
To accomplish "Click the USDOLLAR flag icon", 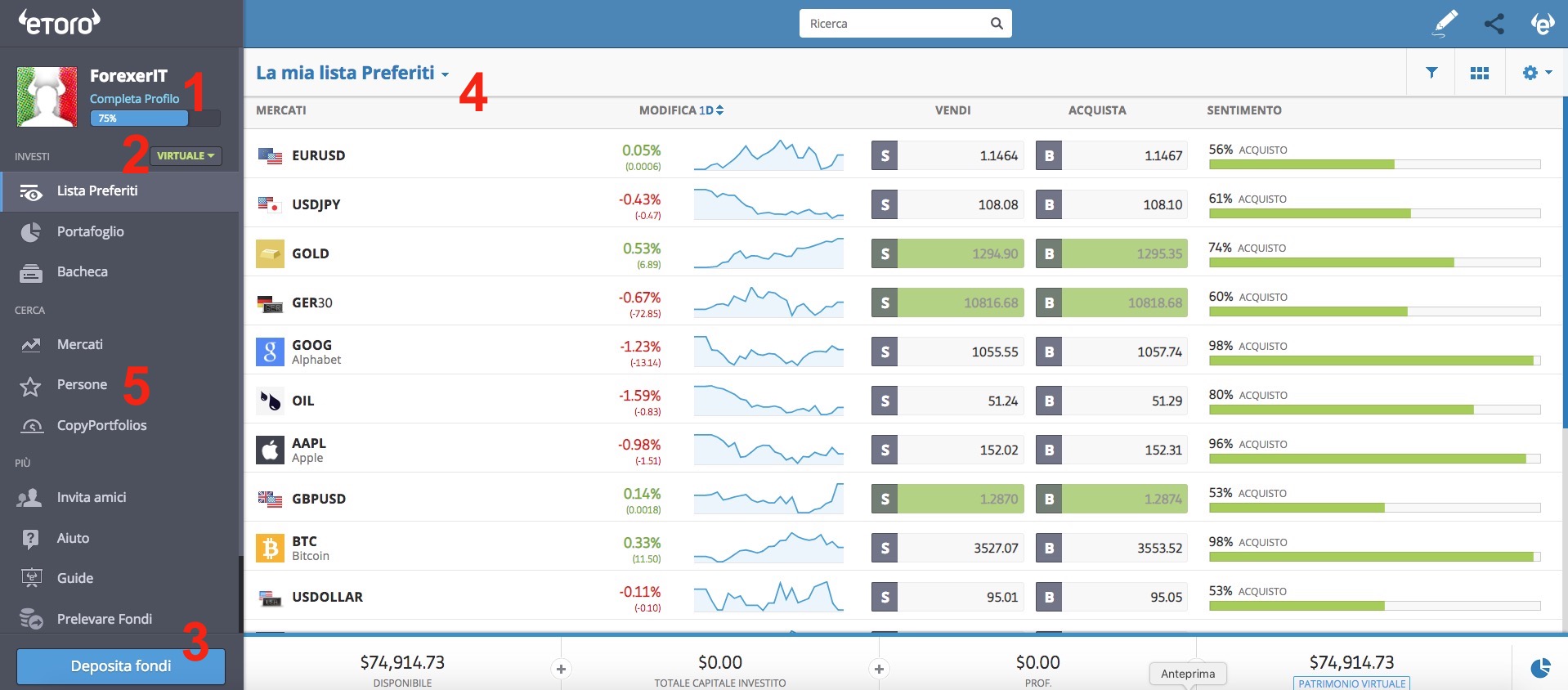I will (270, 598).
